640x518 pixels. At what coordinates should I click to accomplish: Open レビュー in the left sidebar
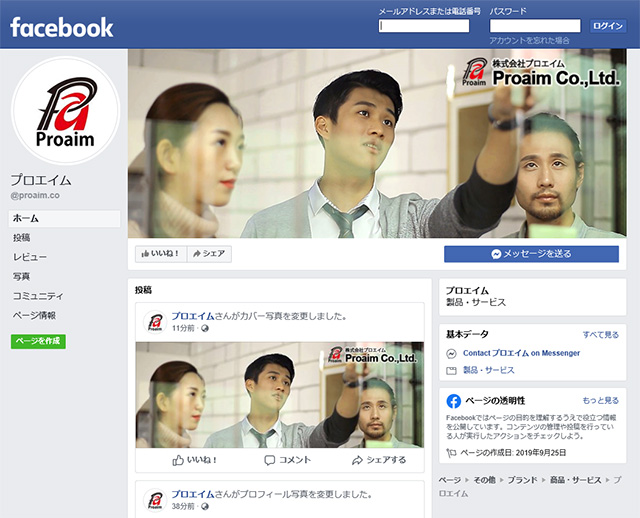click(30, 257)
